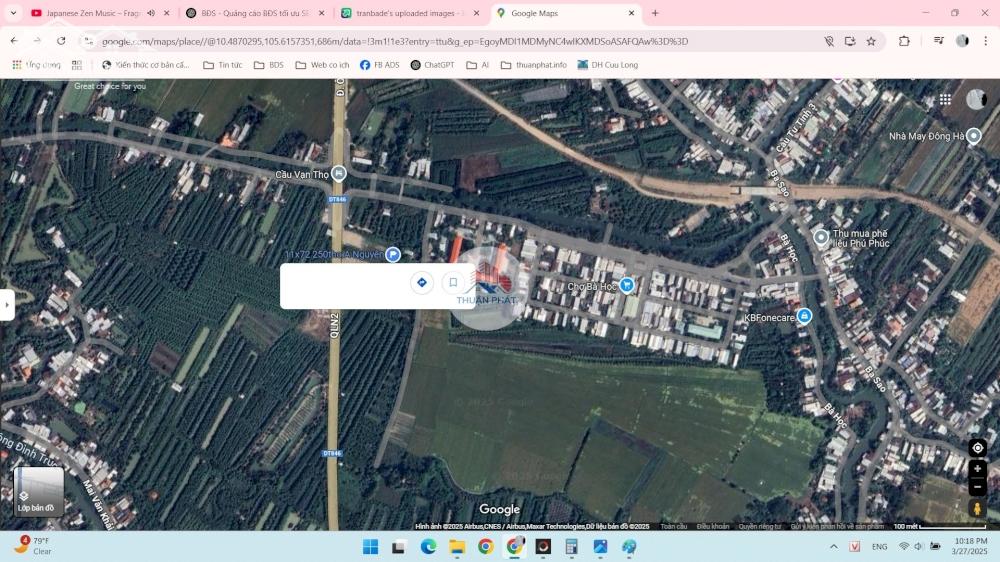This screenshot has width=1000, height=562.
Task: Open the Chrome three-dot menu
Action: pos(985,41)
